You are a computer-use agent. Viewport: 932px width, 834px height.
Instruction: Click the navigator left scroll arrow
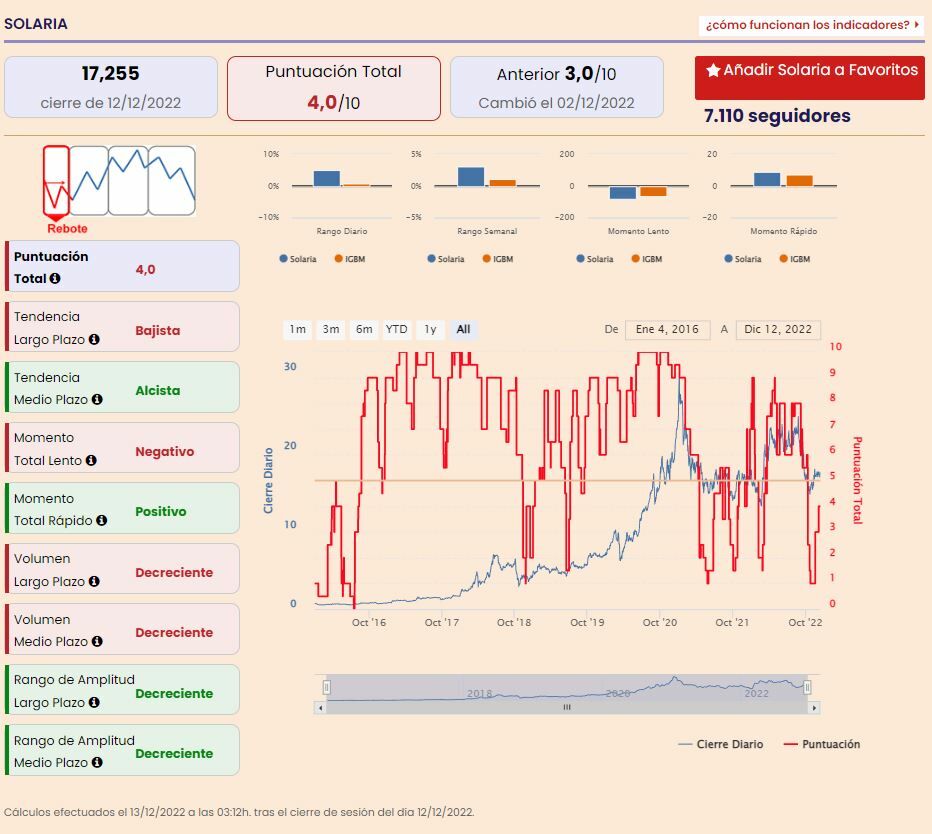coord(320,707)
